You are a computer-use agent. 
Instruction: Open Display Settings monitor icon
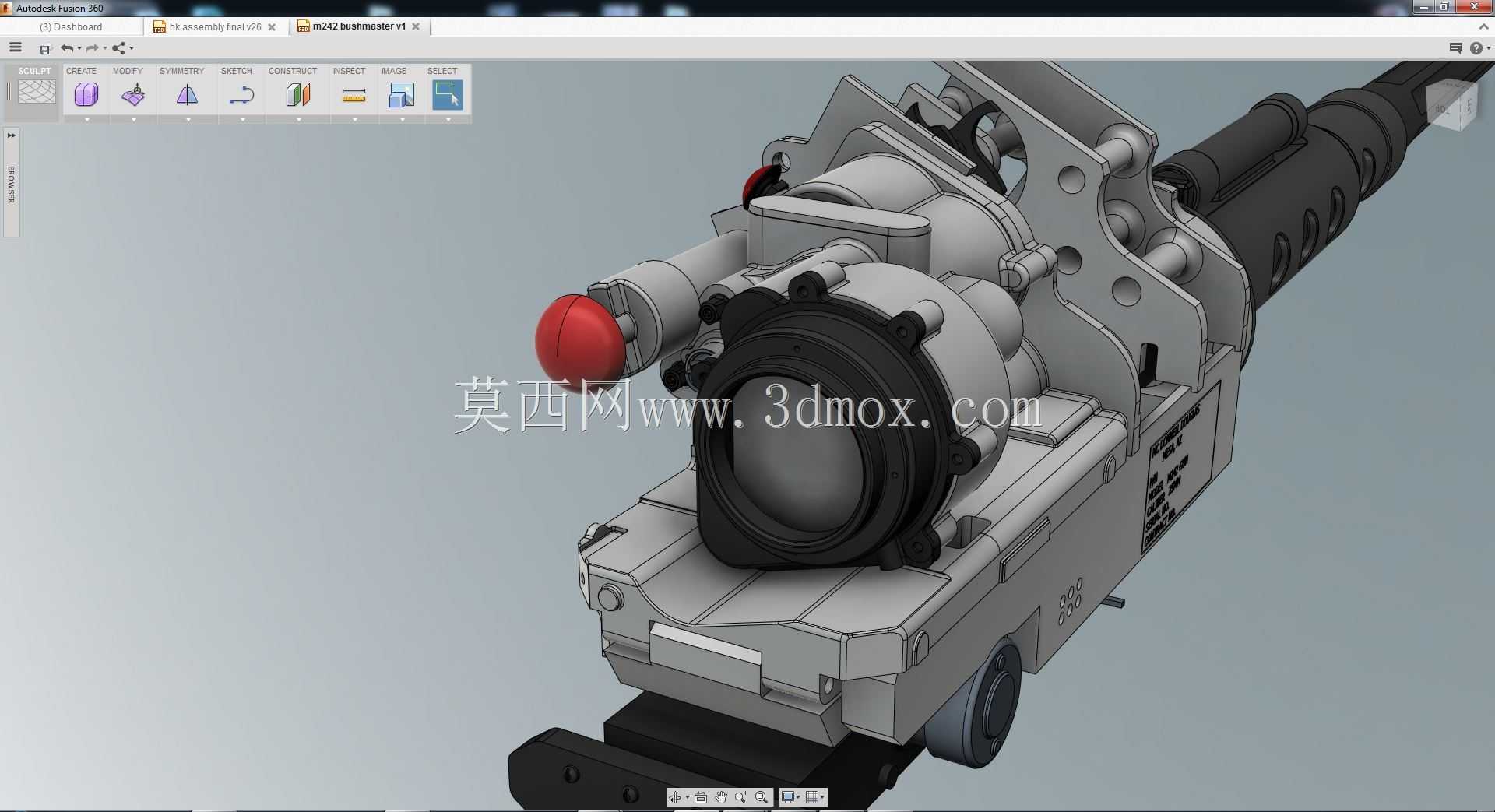(x=788, y=797)
